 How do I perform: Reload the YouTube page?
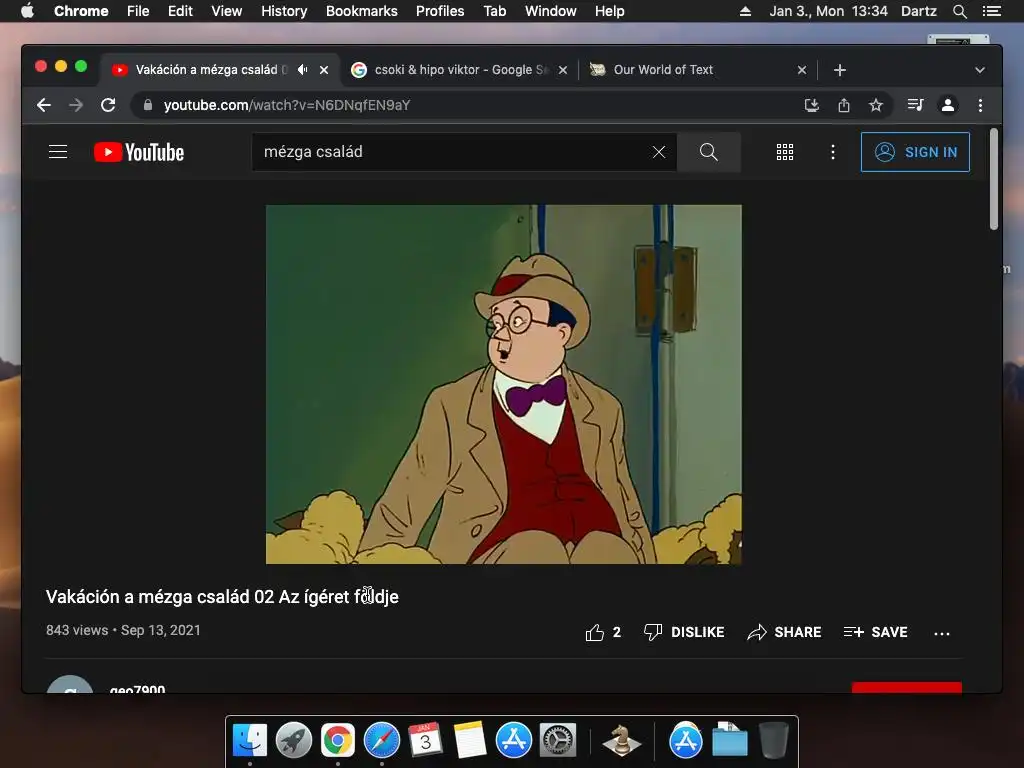tap(108, 105)
